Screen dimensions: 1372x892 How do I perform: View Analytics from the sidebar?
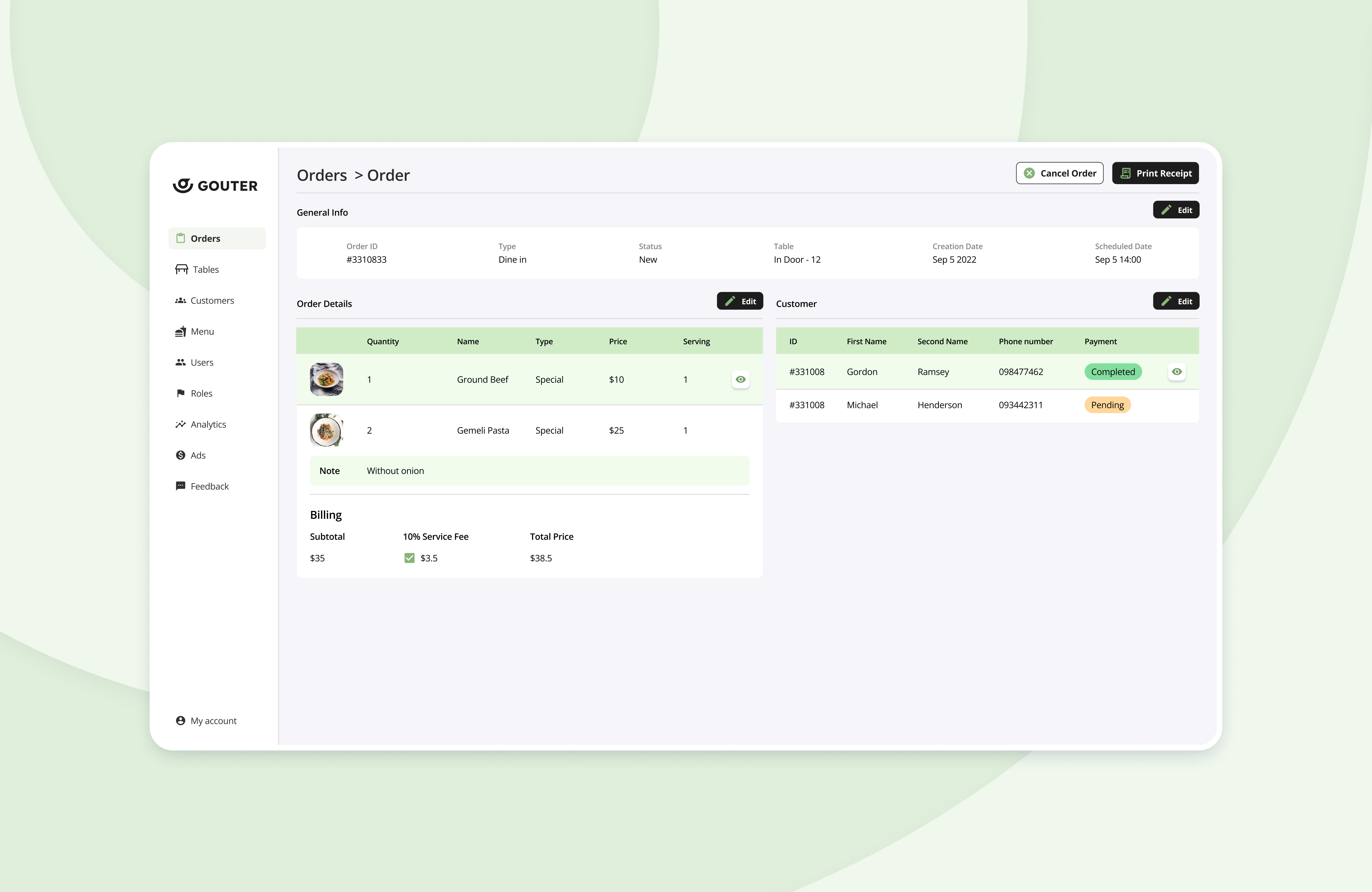(x=180, y=424)
